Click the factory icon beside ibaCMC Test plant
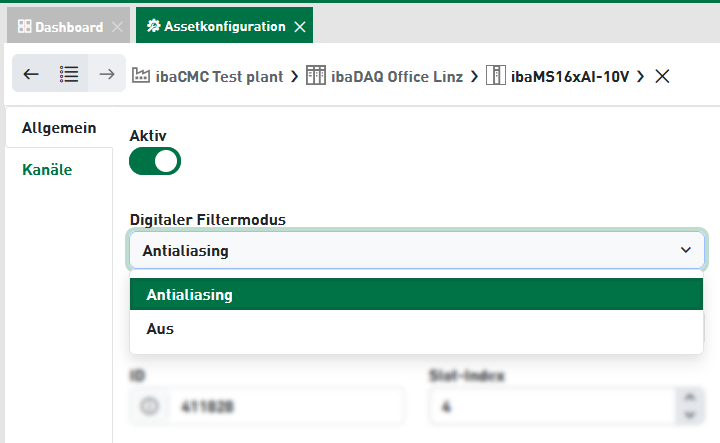The image size is (720, 443). pyautogui.click(x=141, y=75)
